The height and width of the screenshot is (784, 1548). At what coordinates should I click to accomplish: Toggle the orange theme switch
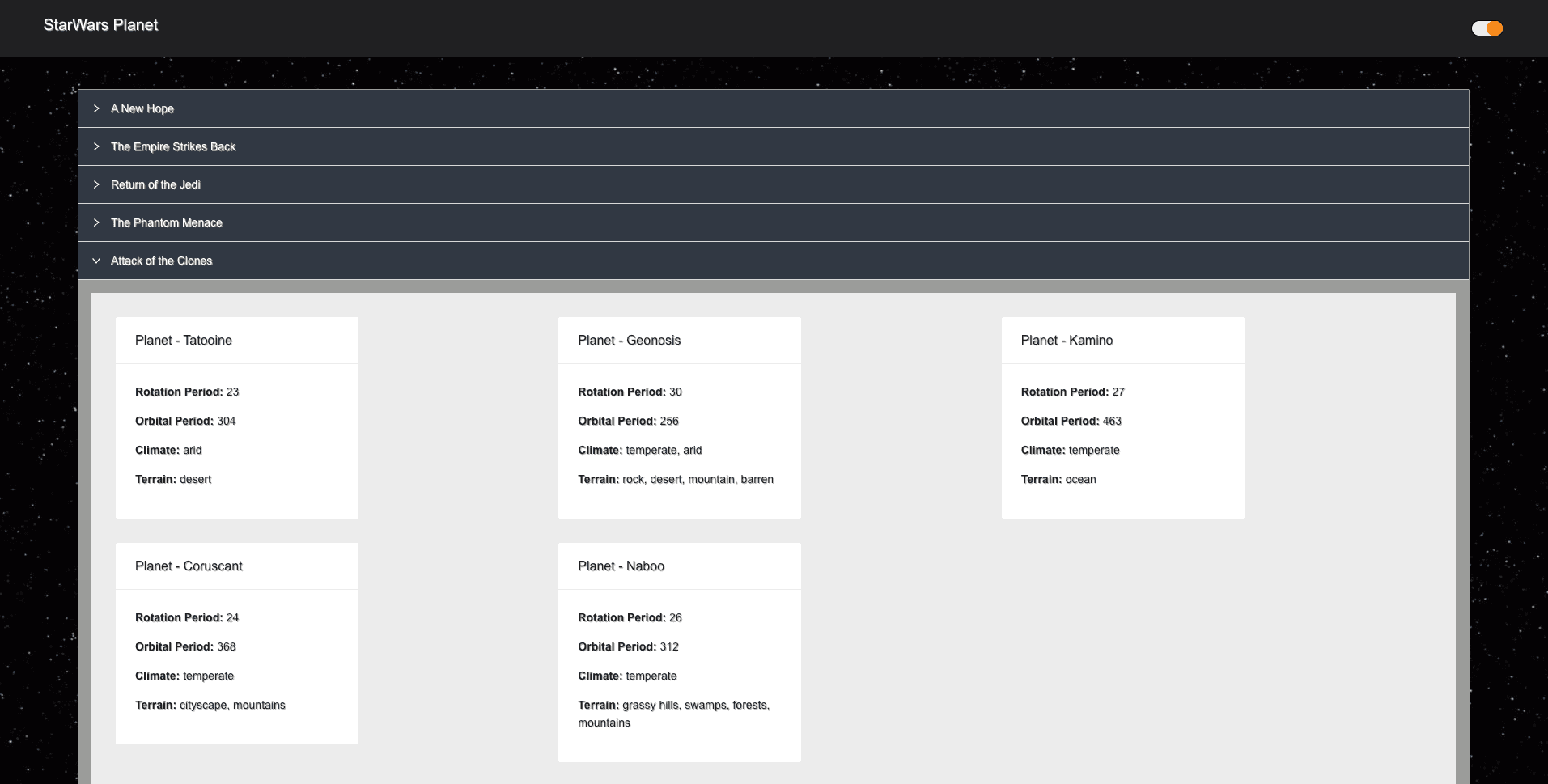click(x=1487, y=28)
